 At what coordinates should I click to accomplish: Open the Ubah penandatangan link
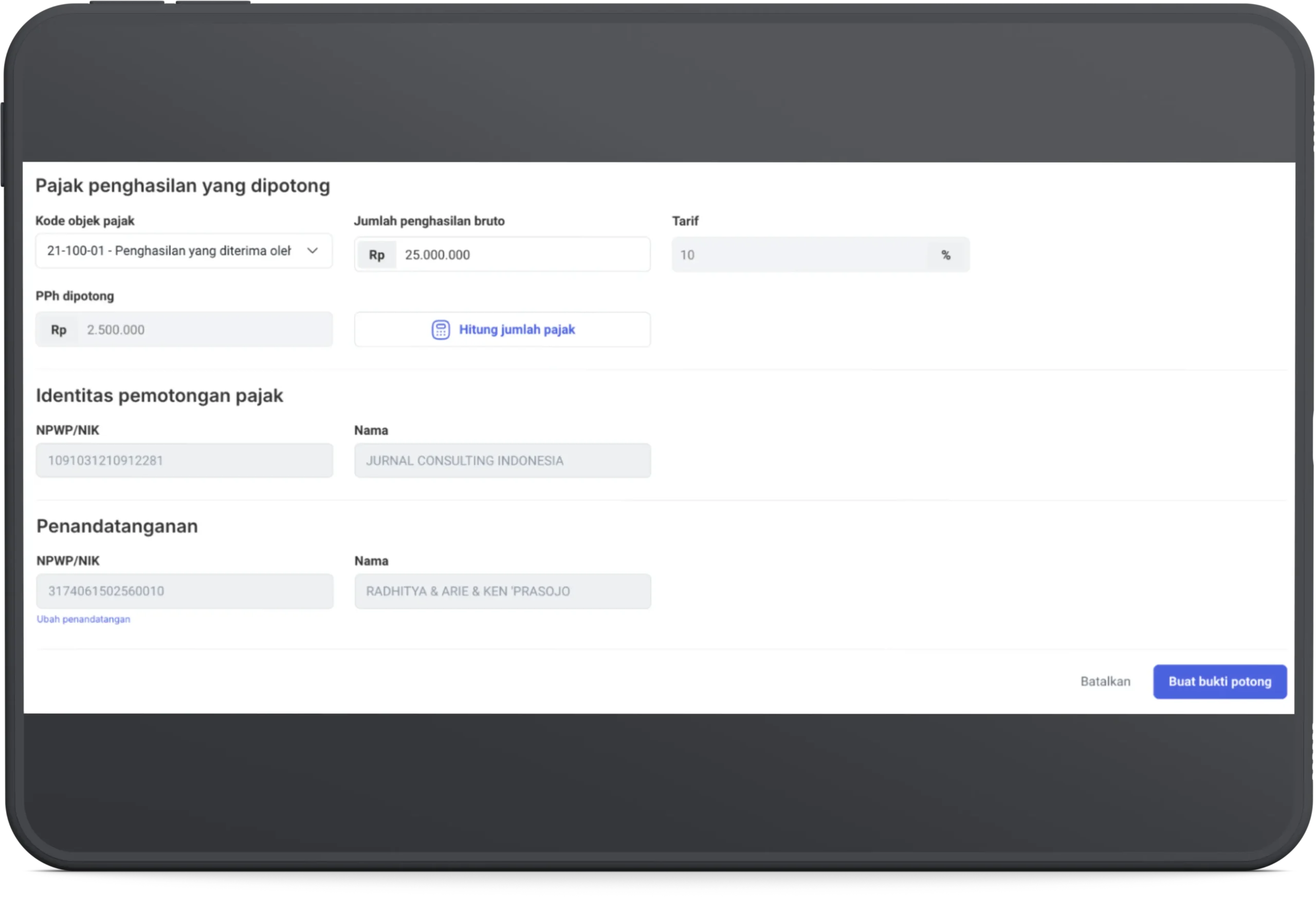point(83,619)
